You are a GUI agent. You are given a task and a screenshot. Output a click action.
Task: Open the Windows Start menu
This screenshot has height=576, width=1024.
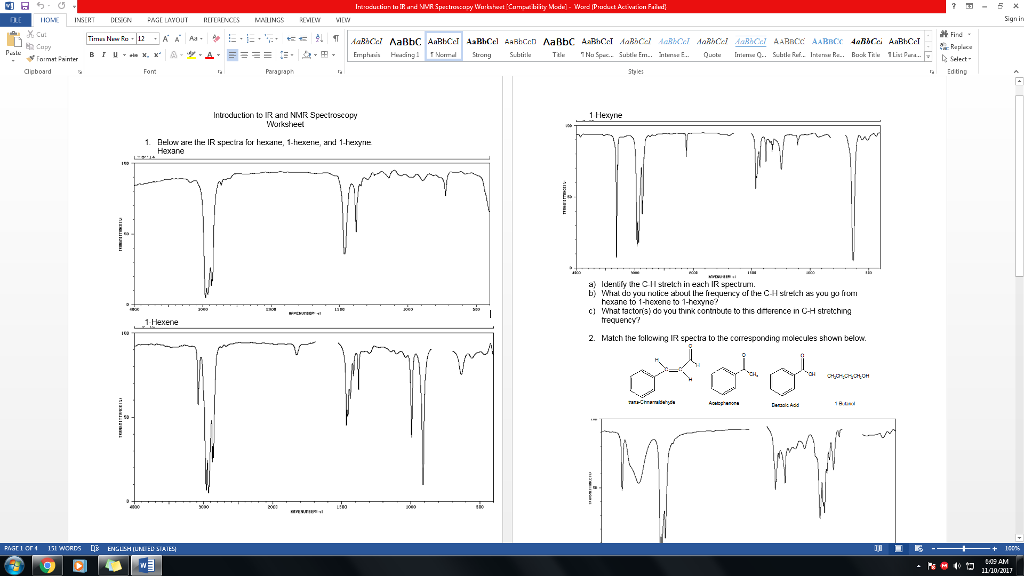pos(14,566)
